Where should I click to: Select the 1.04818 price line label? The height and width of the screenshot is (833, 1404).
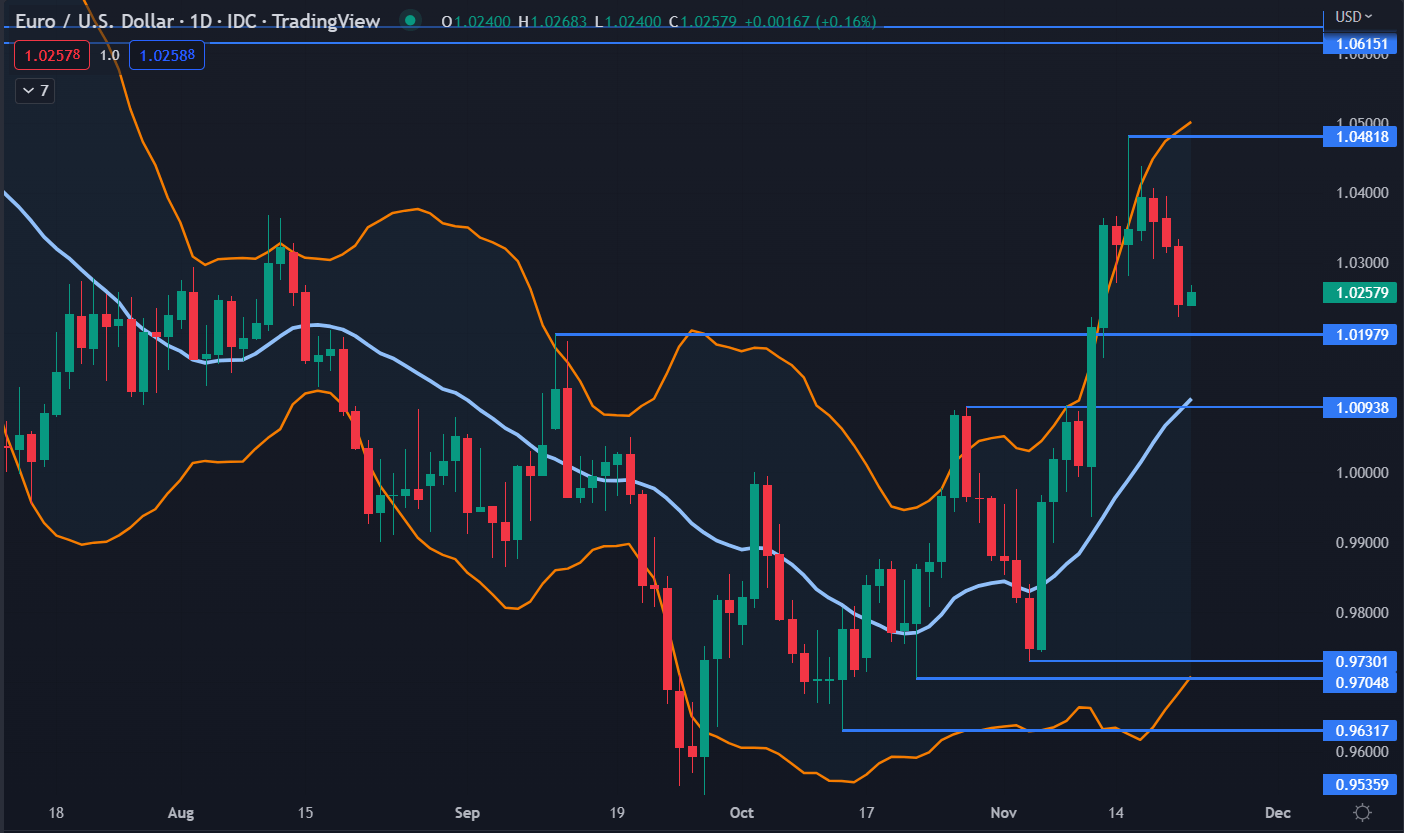(x=1360, y=136)
